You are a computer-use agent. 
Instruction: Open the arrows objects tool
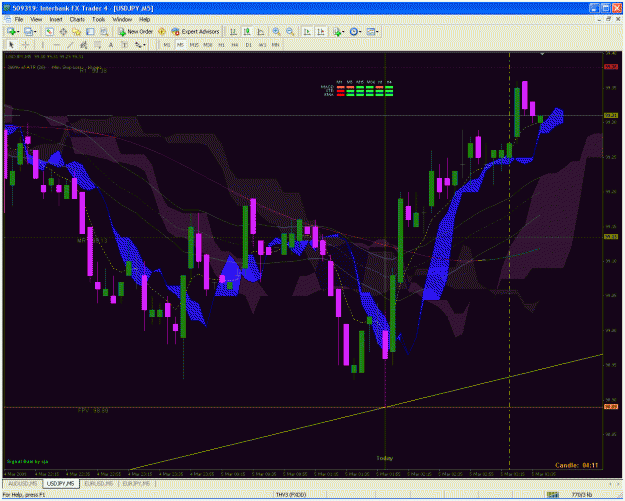tap(138, 45)
